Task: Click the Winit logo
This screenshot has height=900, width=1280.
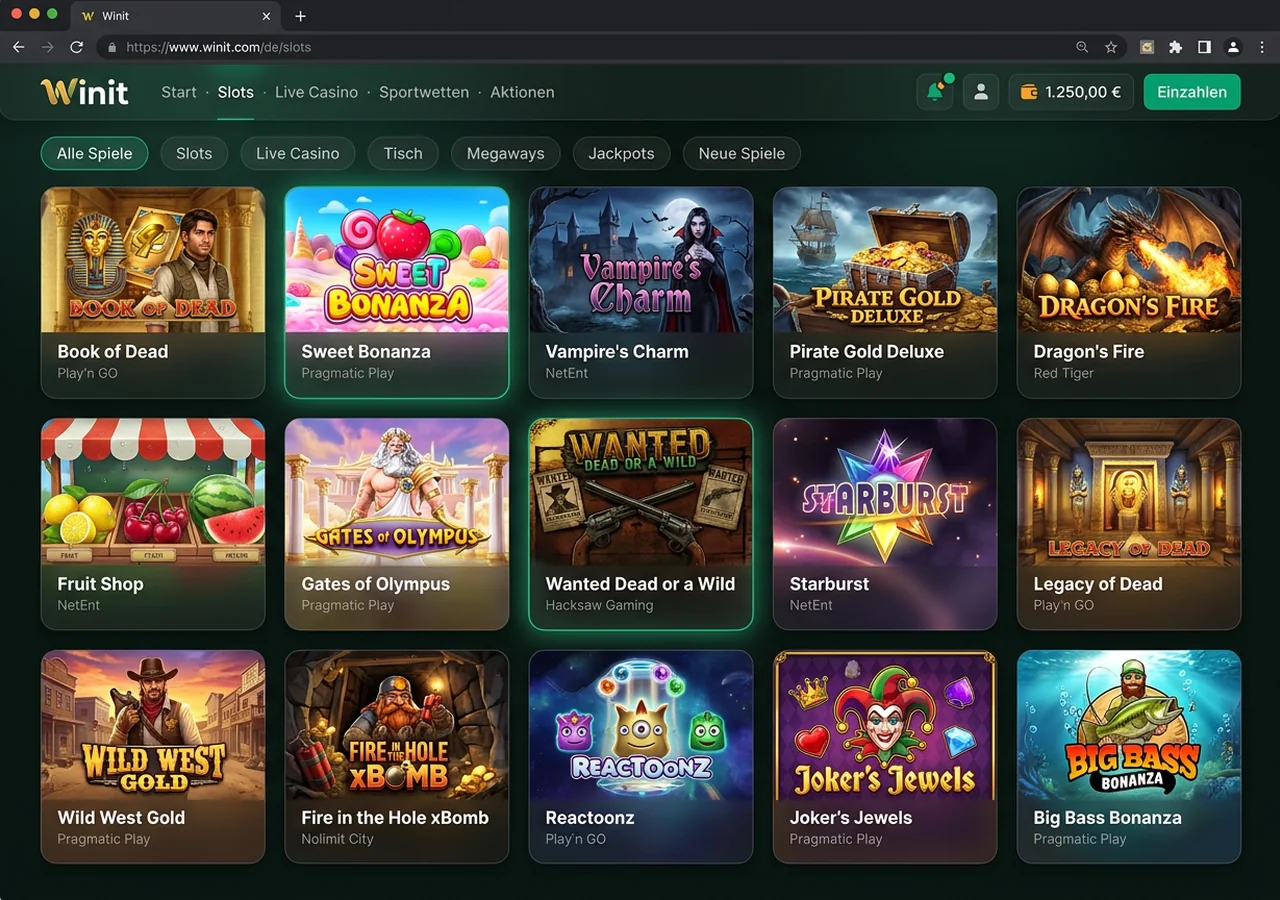Action: click(x=85, y=92)
